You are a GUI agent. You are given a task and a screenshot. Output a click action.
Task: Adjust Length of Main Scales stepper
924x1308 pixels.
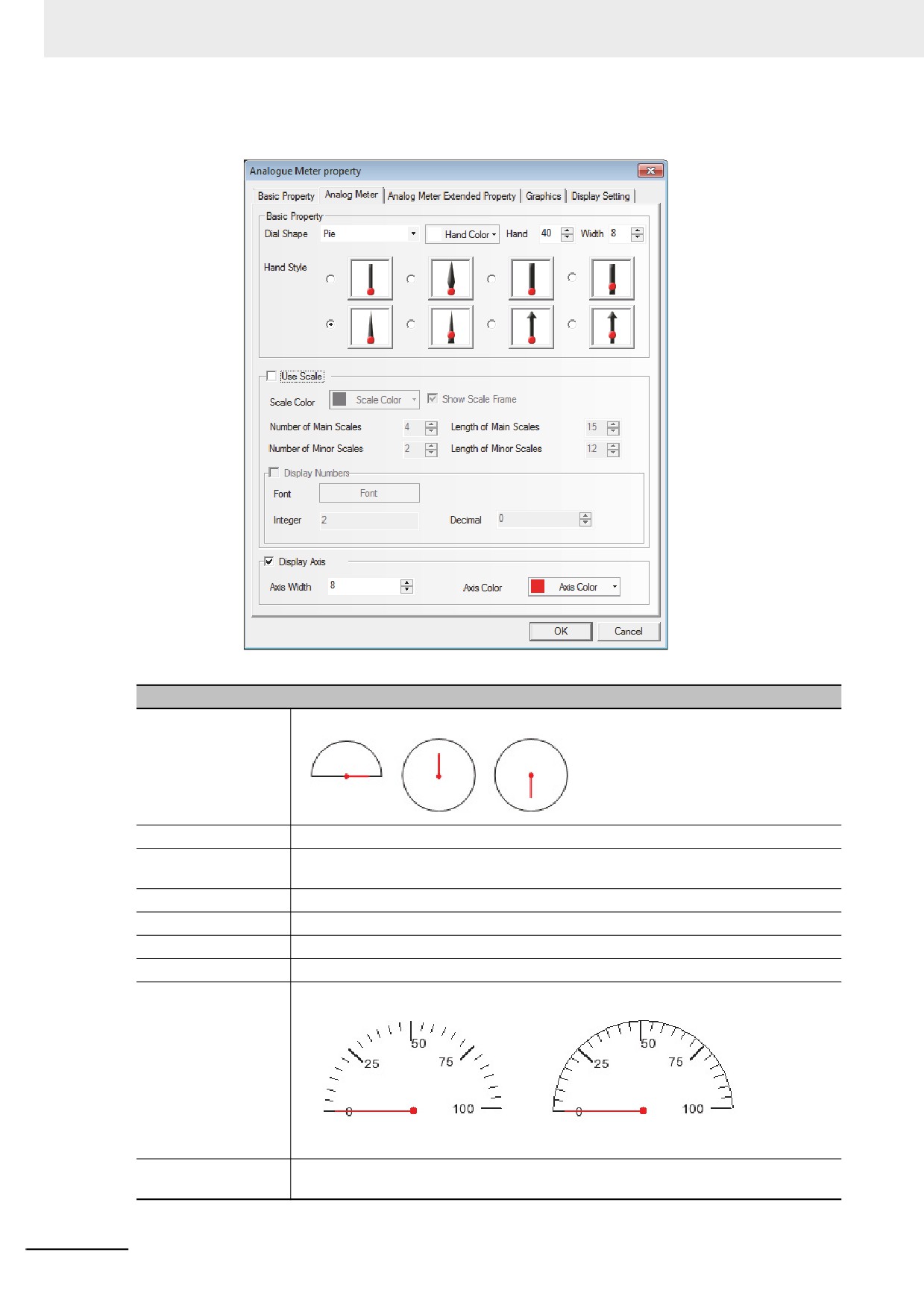pos(613,428)
